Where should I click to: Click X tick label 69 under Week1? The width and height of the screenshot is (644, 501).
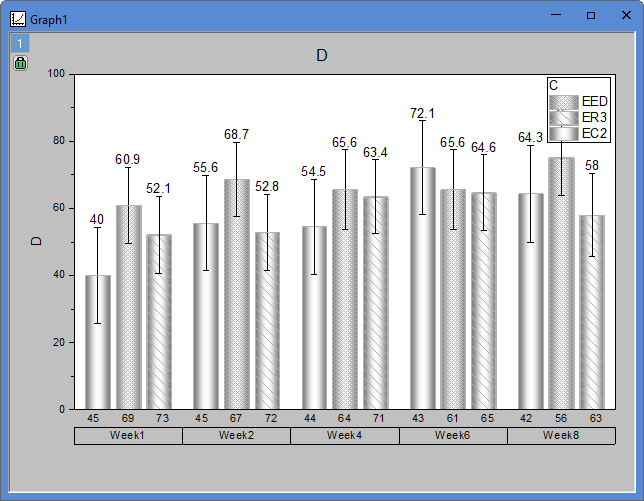(x=128, y=418)
